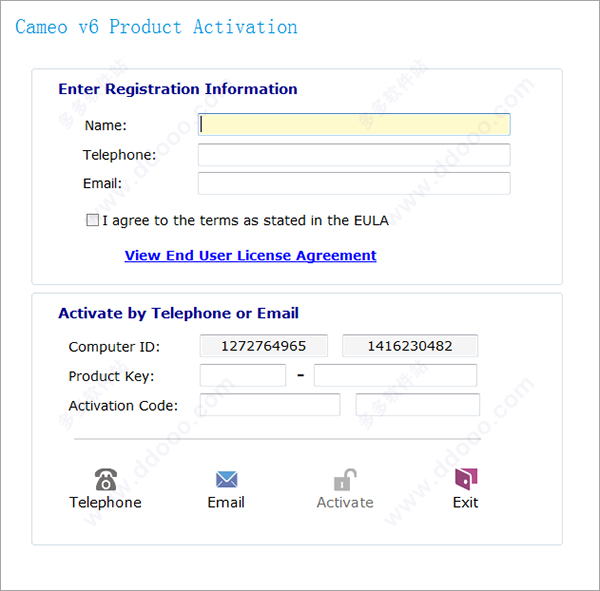Focus the Name input field
Viewport: 600px width, 591px height.
coord(354,124)
